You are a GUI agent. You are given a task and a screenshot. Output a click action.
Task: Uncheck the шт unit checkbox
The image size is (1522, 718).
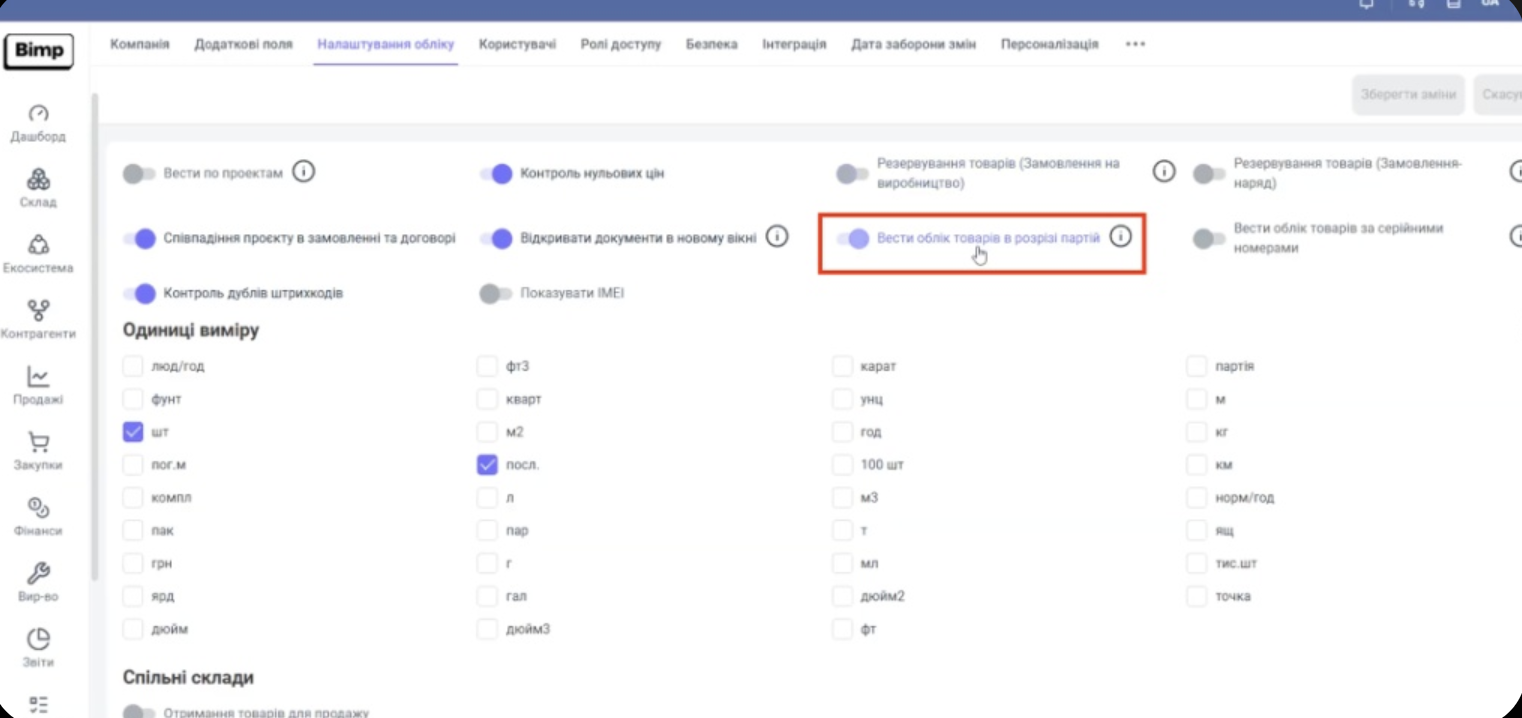(x=133, y=432)
